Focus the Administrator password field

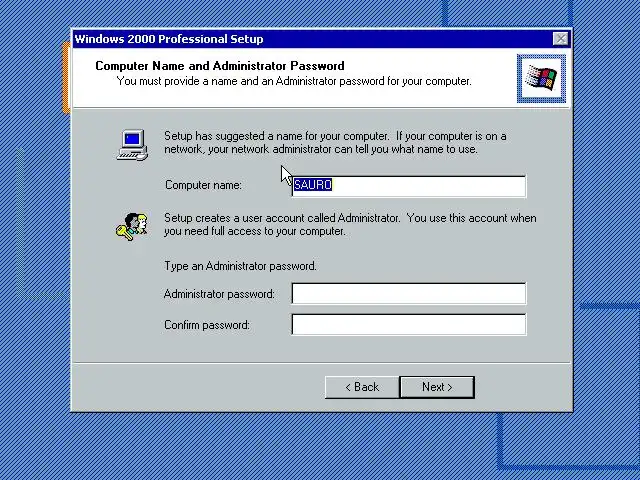tap(409, 293)
